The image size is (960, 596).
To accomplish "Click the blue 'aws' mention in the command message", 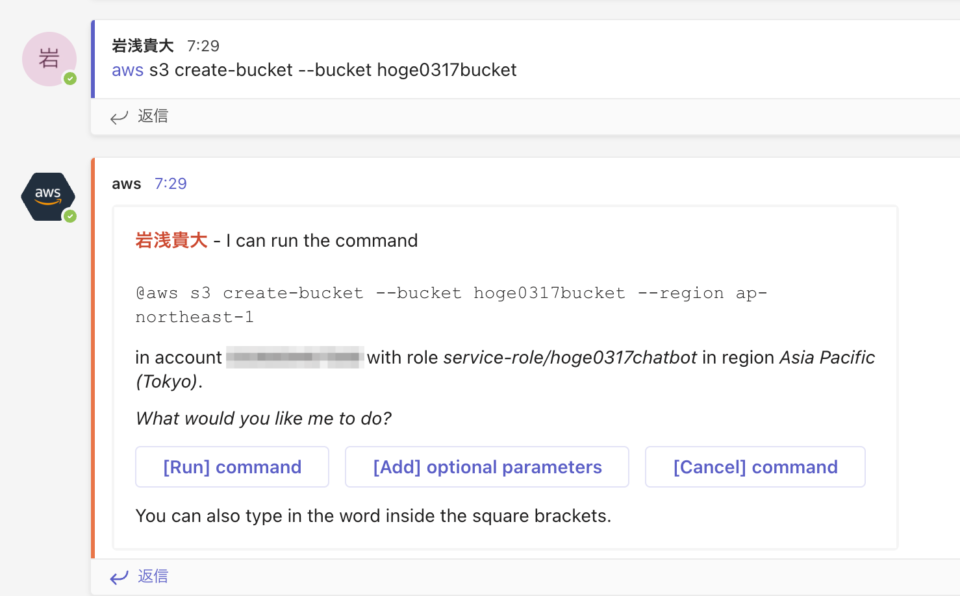I will (x=126, y=70).
